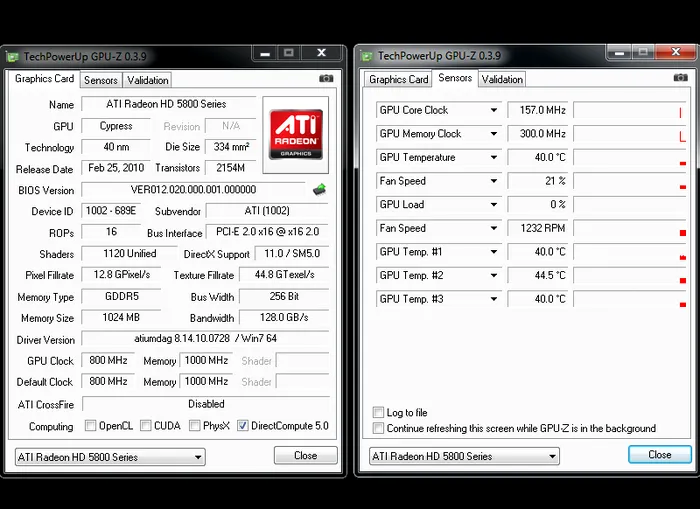
Task: Open the GPU Temperature sensor dropdown
Action: [494, 158]
